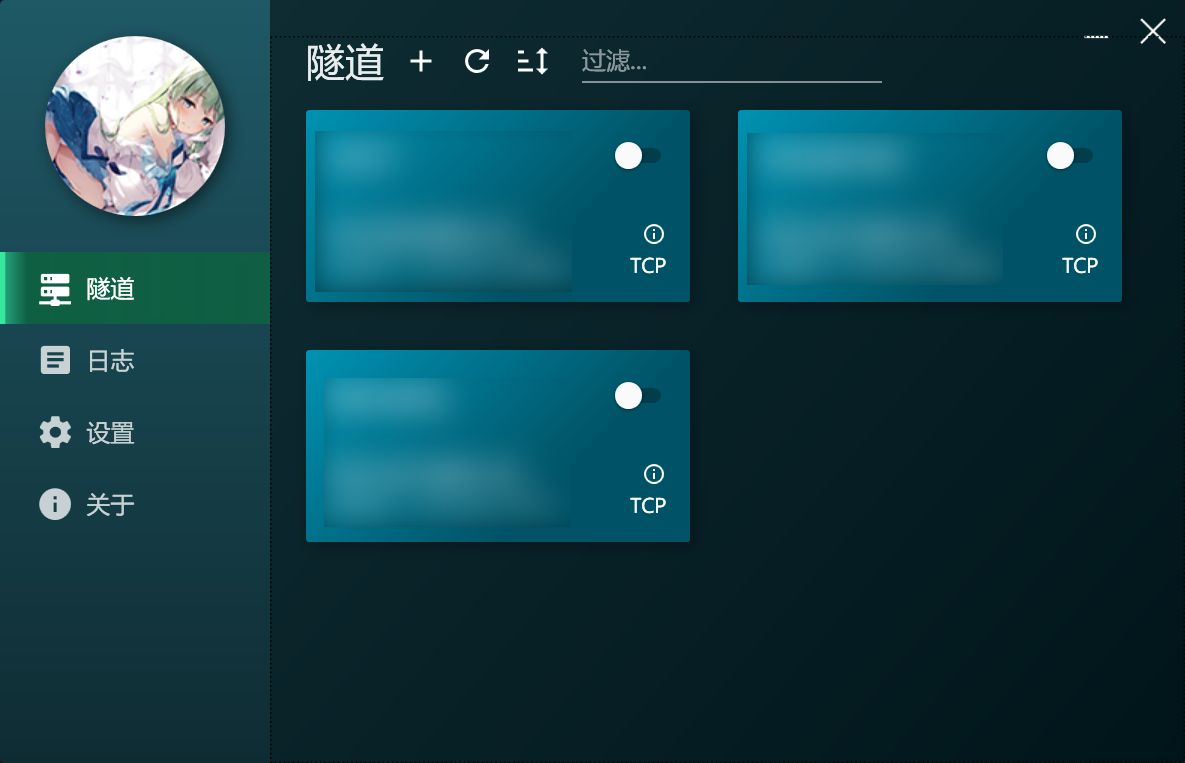Select the bottom-left TCP tunnel card
The height and width of the screenshot is (763, 1185).
tap(498, 446)
